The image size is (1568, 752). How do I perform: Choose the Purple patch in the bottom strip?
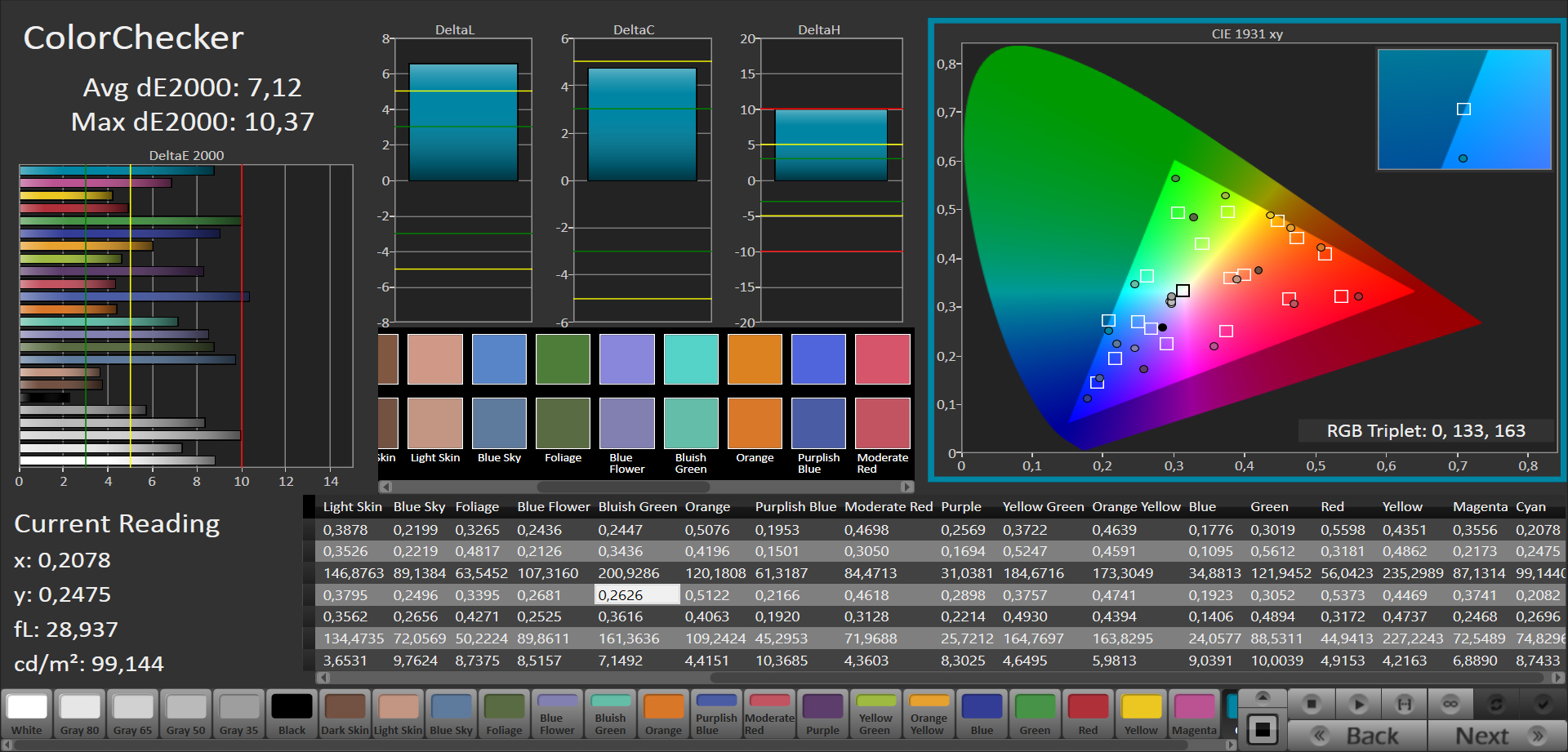pos(822,714)
